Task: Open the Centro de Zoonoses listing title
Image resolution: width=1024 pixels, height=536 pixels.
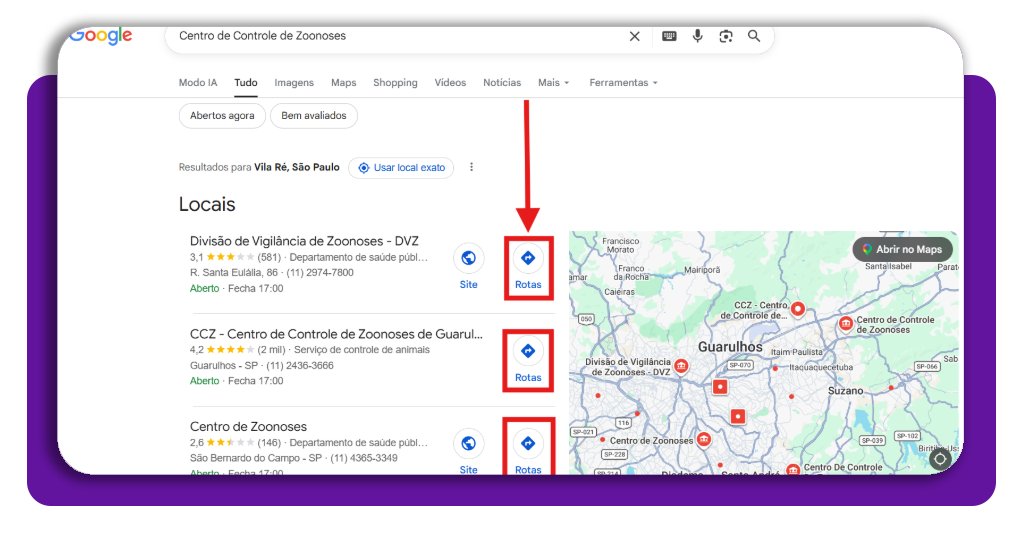Action: point(248,427)
